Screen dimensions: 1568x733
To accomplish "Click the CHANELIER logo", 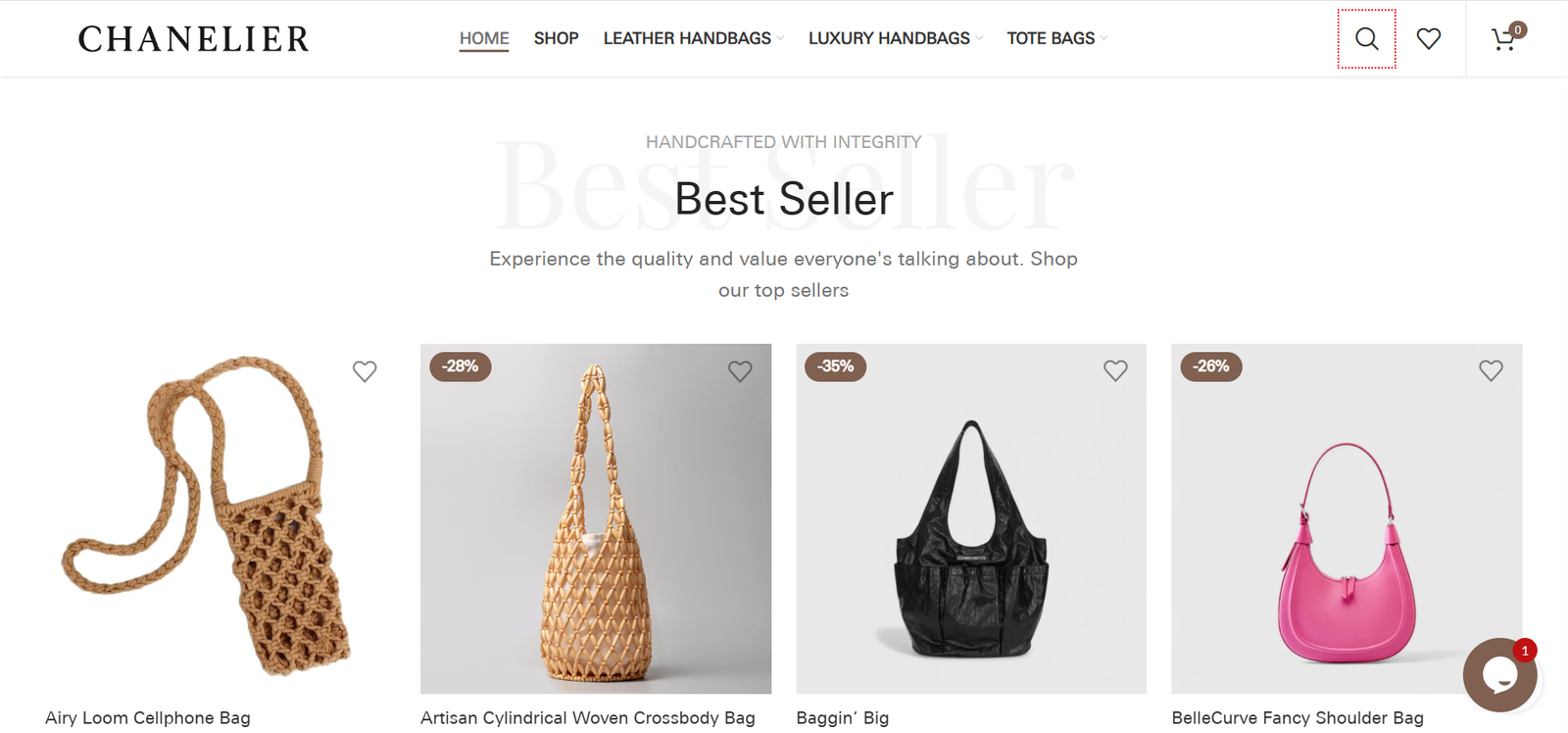I will click(x=194, y=39).
